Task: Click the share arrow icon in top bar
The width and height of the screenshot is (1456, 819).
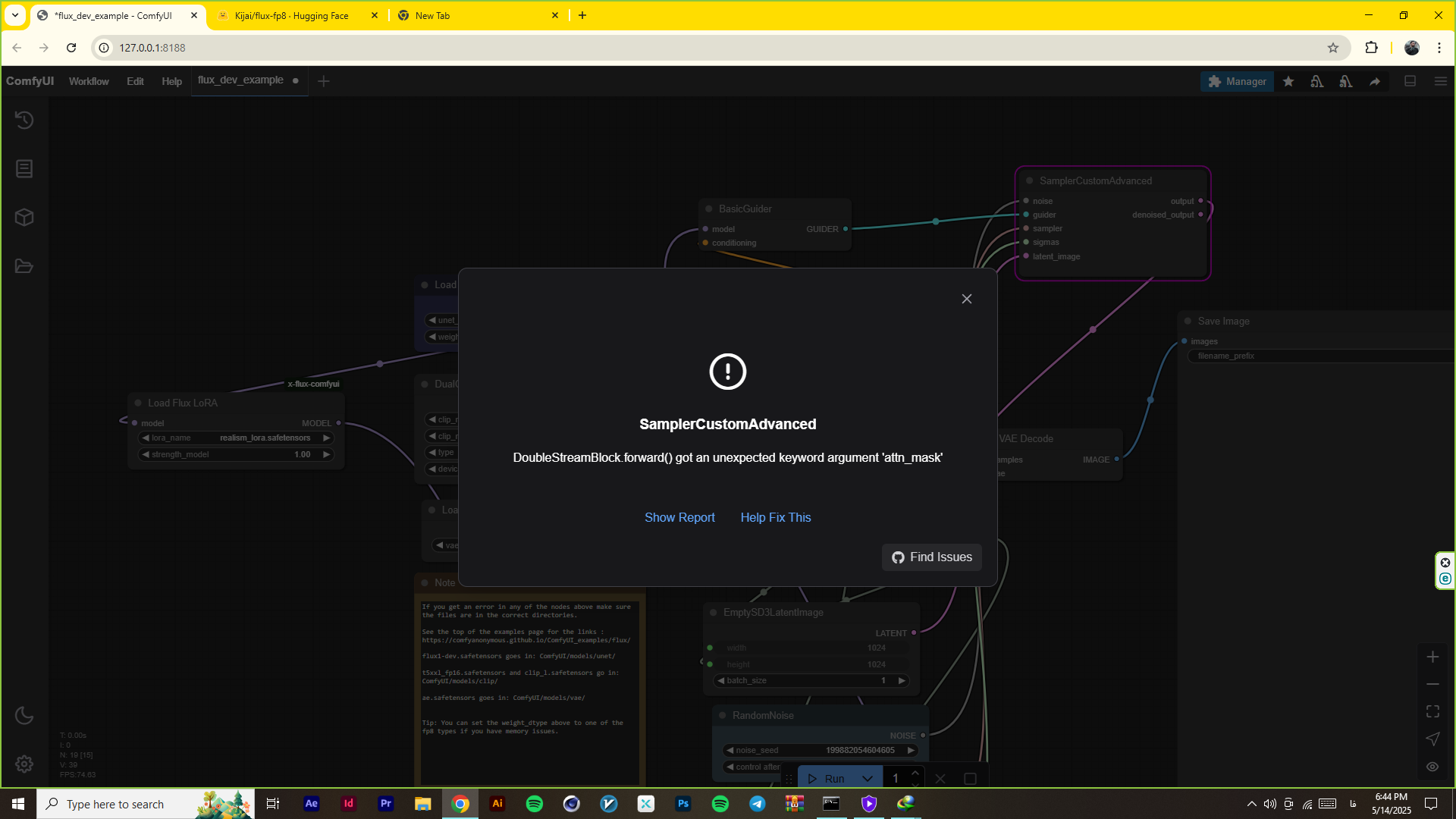Action: (x=1375, y=81)
